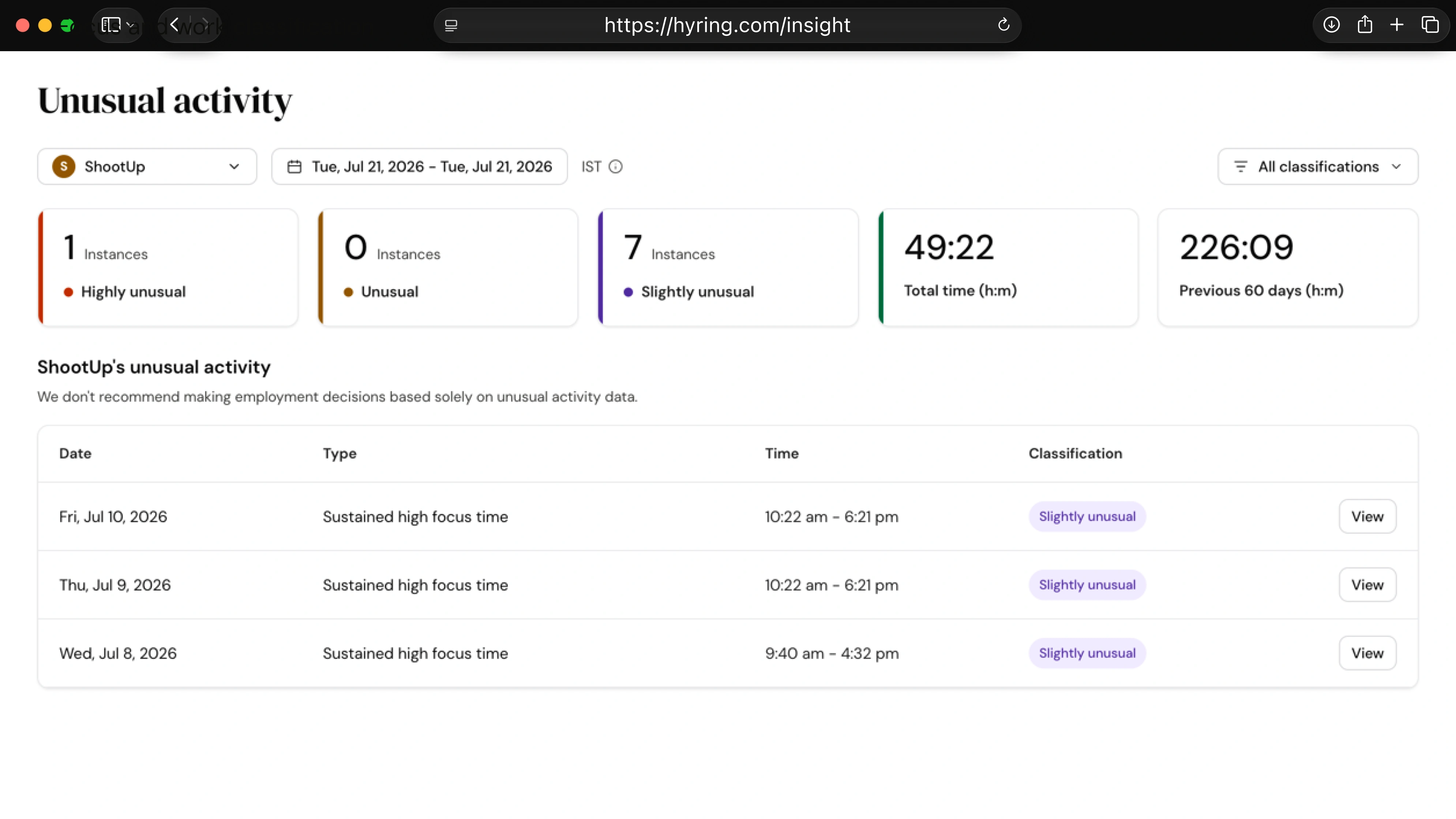Viewport: 1456px width, 819px height.
Task: Click the purple Slightly unusual dot
Action: click(628, 292)
